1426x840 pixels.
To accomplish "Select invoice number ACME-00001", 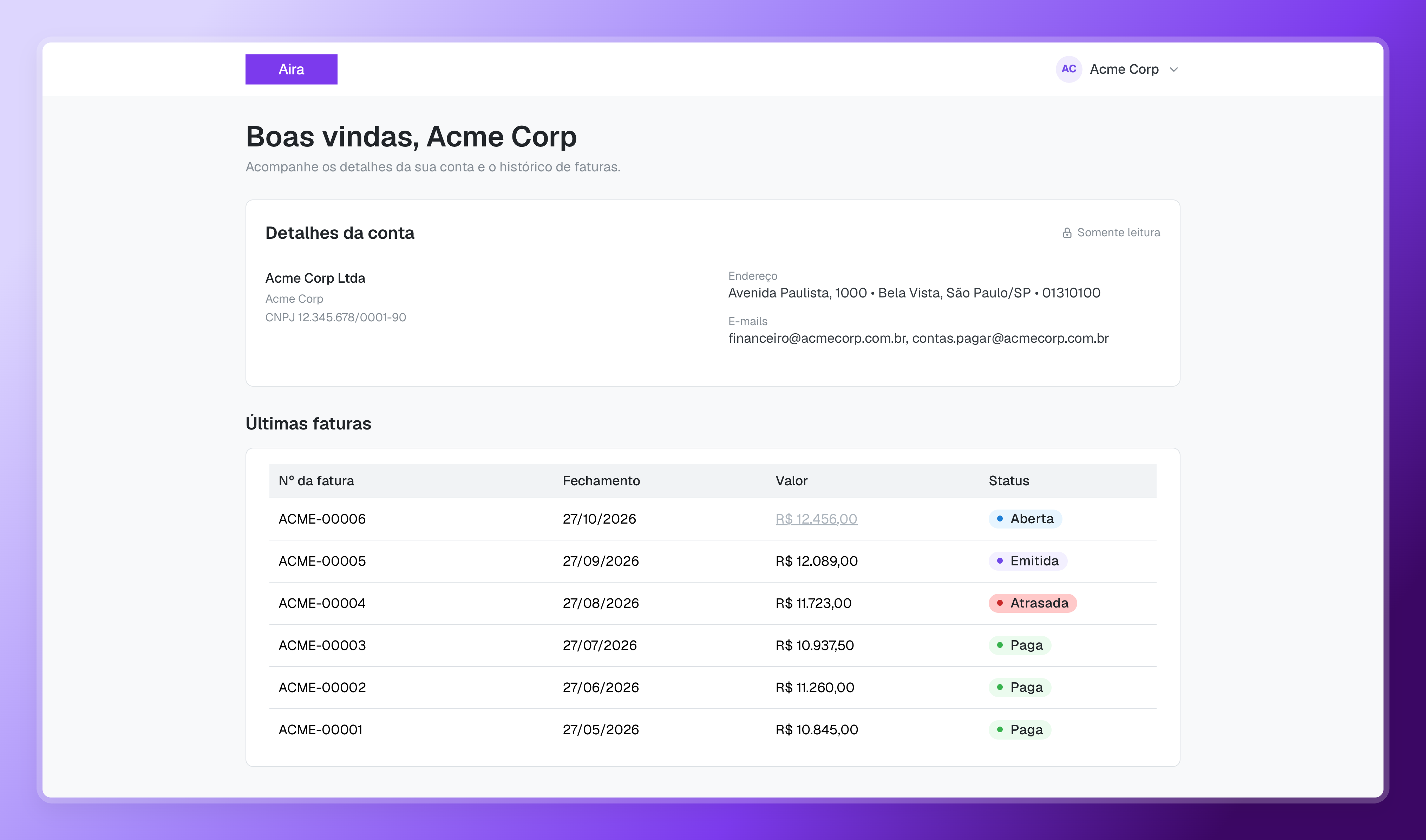I will pyautogui.click(x=320, y=730).
